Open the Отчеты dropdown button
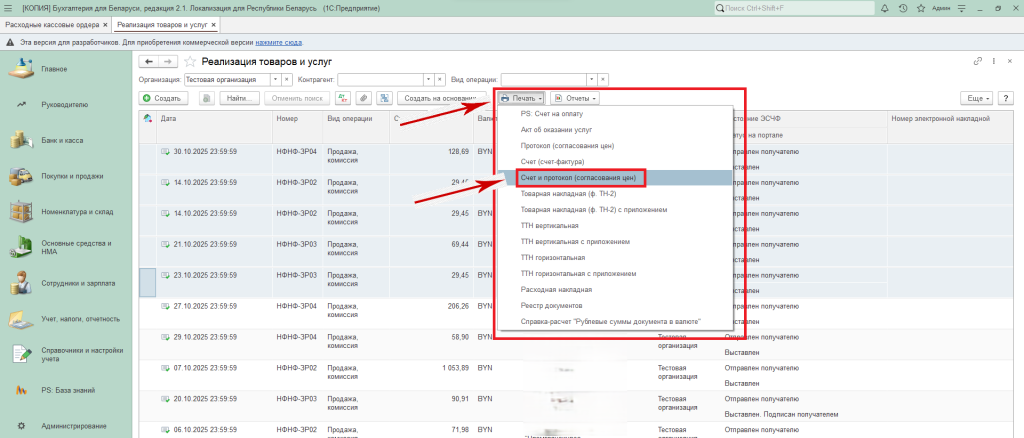This screenshot has height=438, width=1024. [x=576, y=98]
